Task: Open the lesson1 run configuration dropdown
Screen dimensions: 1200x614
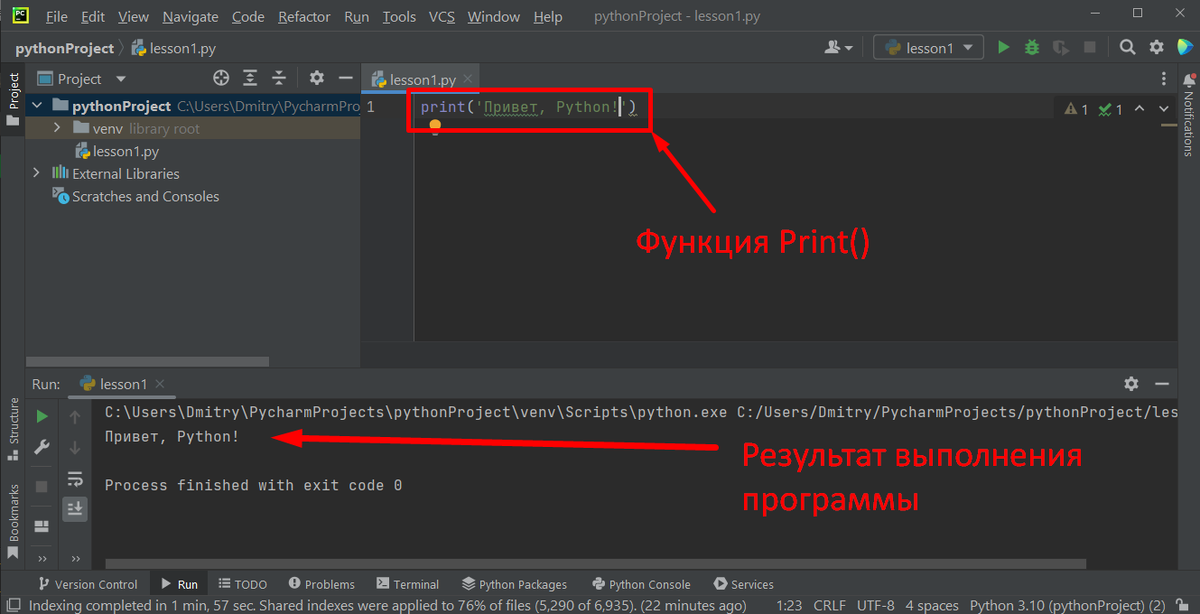Action: pyautogui.click(x=929, y=47)
